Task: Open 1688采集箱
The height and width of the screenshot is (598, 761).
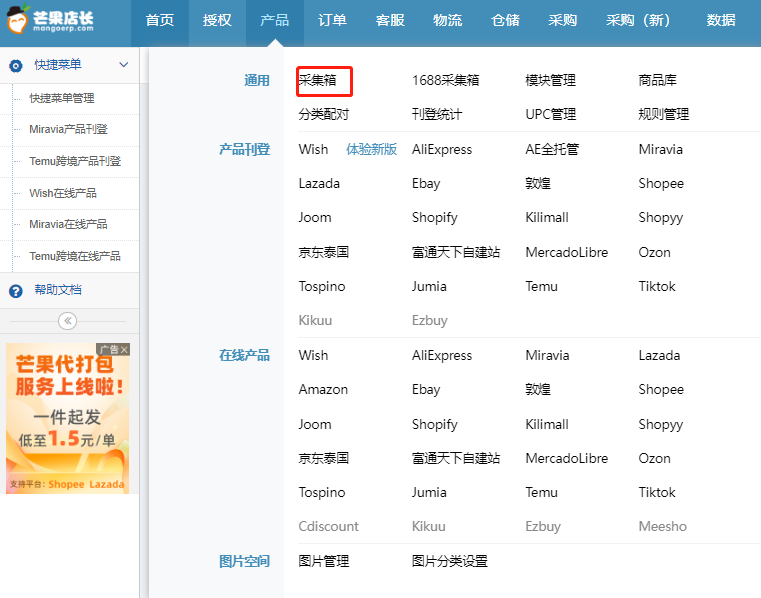Action: click(x=446, y=80)
